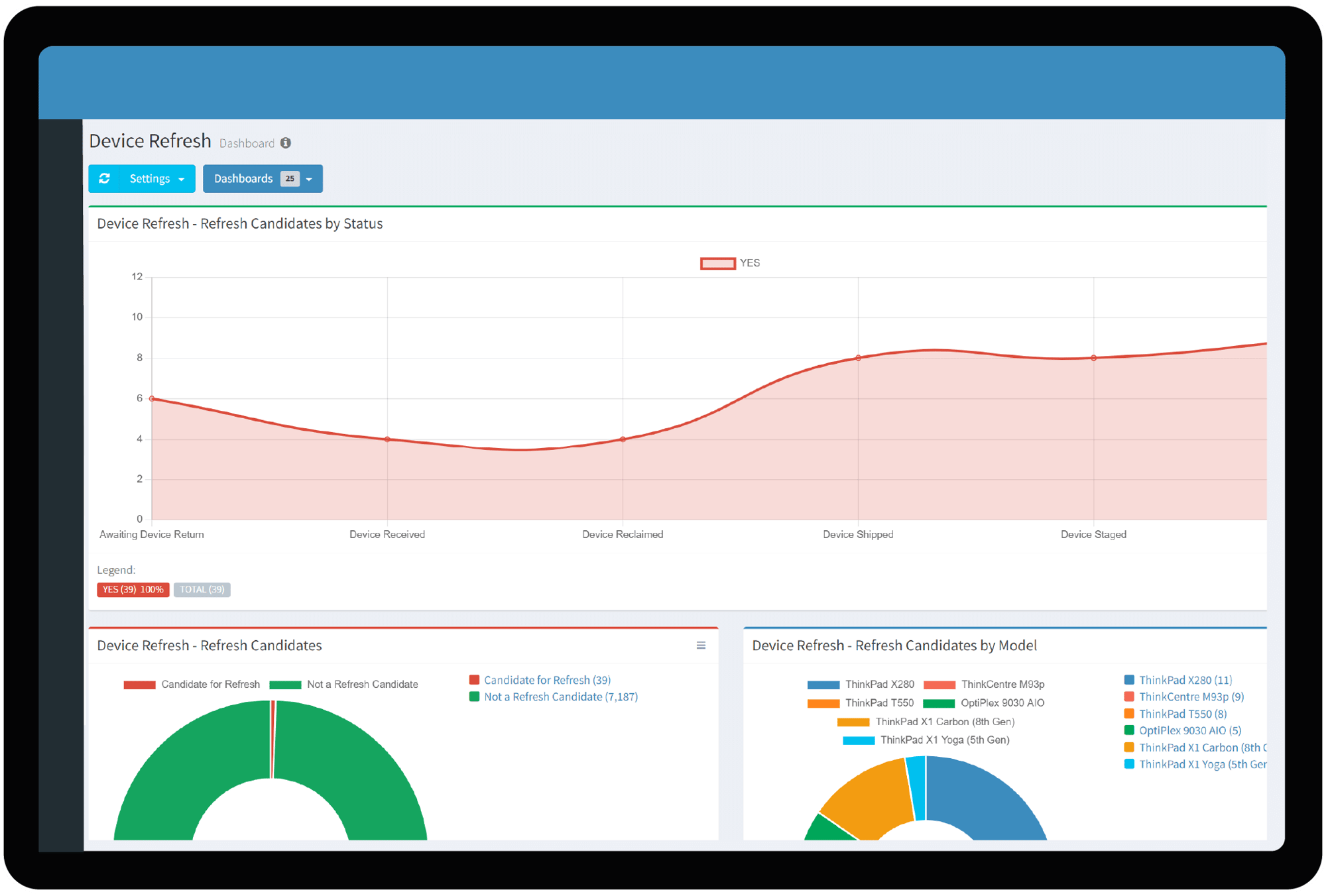Screen dimensions: 1326x896
Task: Toggle ThinkPad X280 chart legend item
Action: point(861,685)
